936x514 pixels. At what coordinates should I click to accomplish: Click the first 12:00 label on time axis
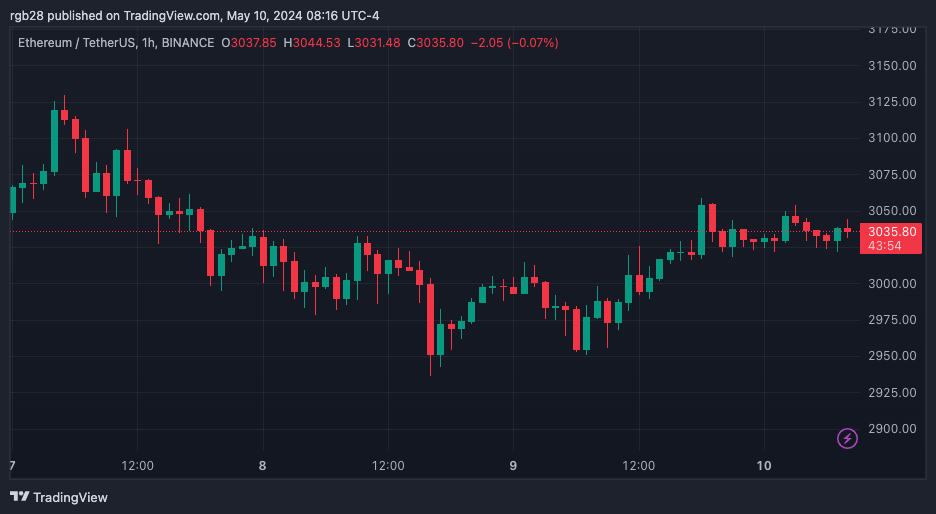(137, 466)
